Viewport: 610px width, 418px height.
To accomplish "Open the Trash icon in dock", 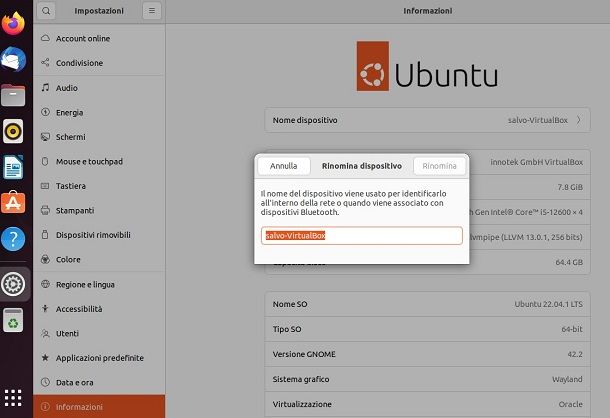I will 13,320.
